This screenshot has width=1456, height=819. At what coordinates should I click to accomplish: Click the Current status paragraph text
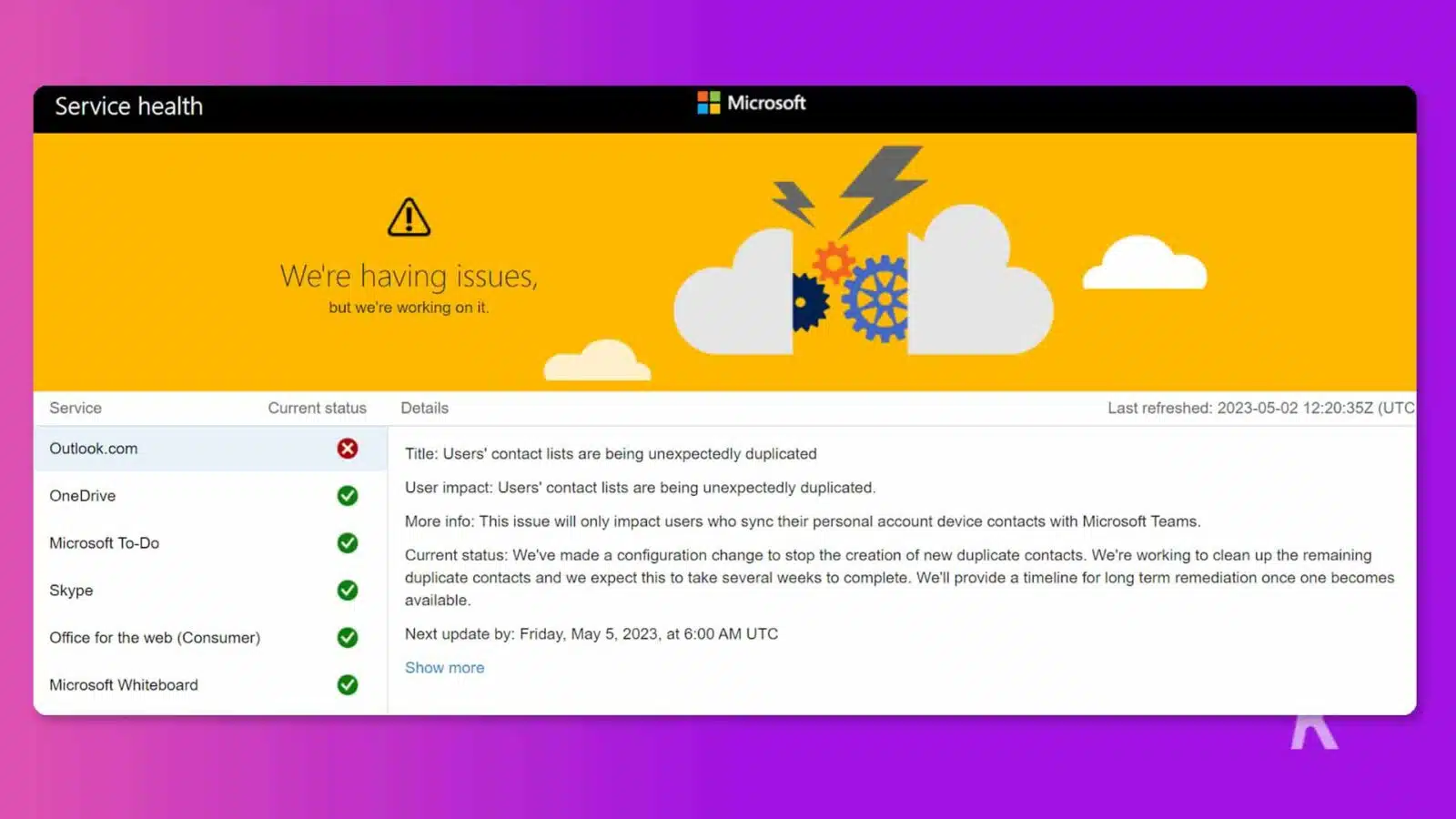pyautogui.click(x=899, y=578)
